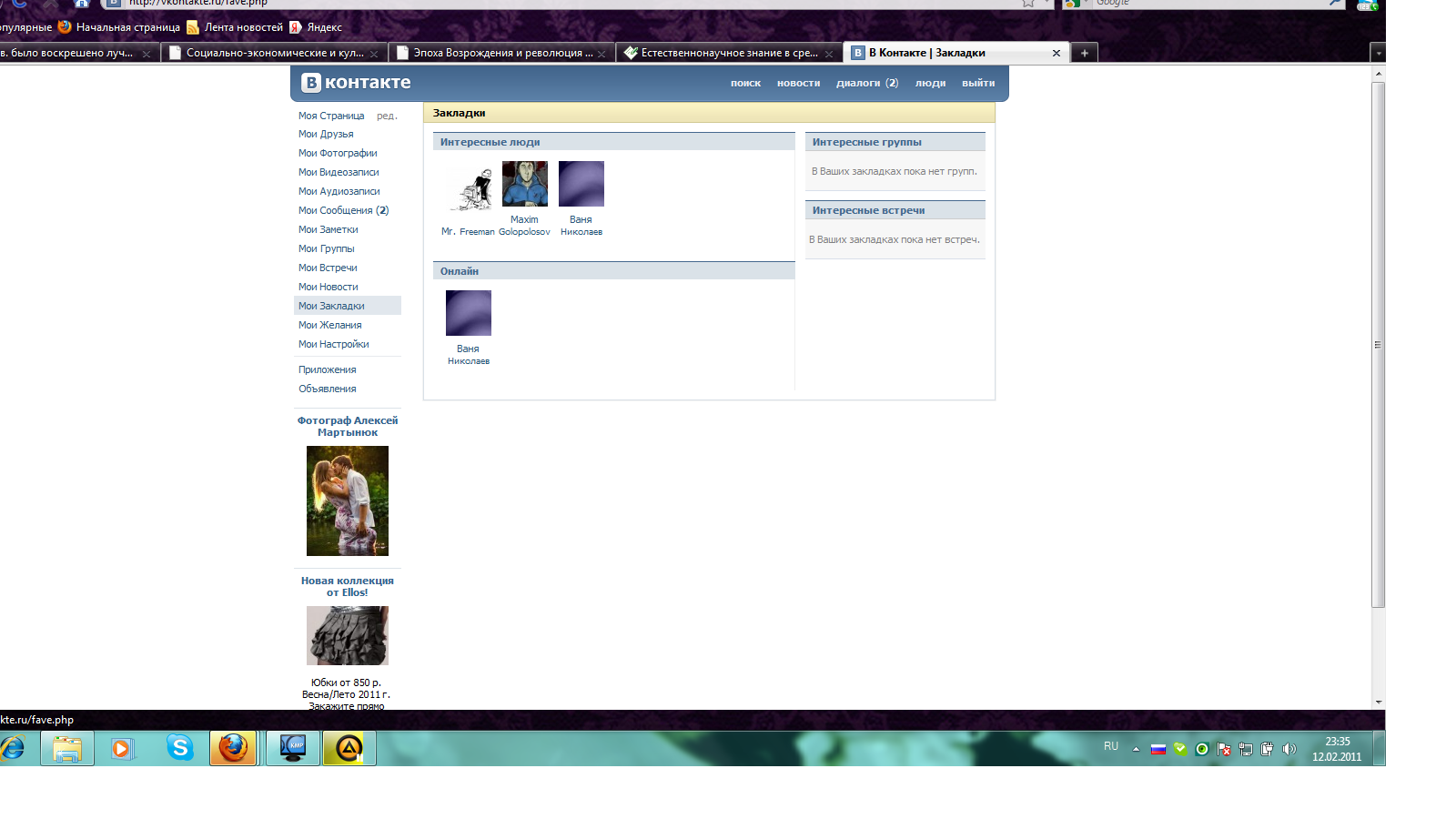This screenshot has height=819, width=1456.
Task: Open Мои Настройки in the sidebar
Action: 334,344
